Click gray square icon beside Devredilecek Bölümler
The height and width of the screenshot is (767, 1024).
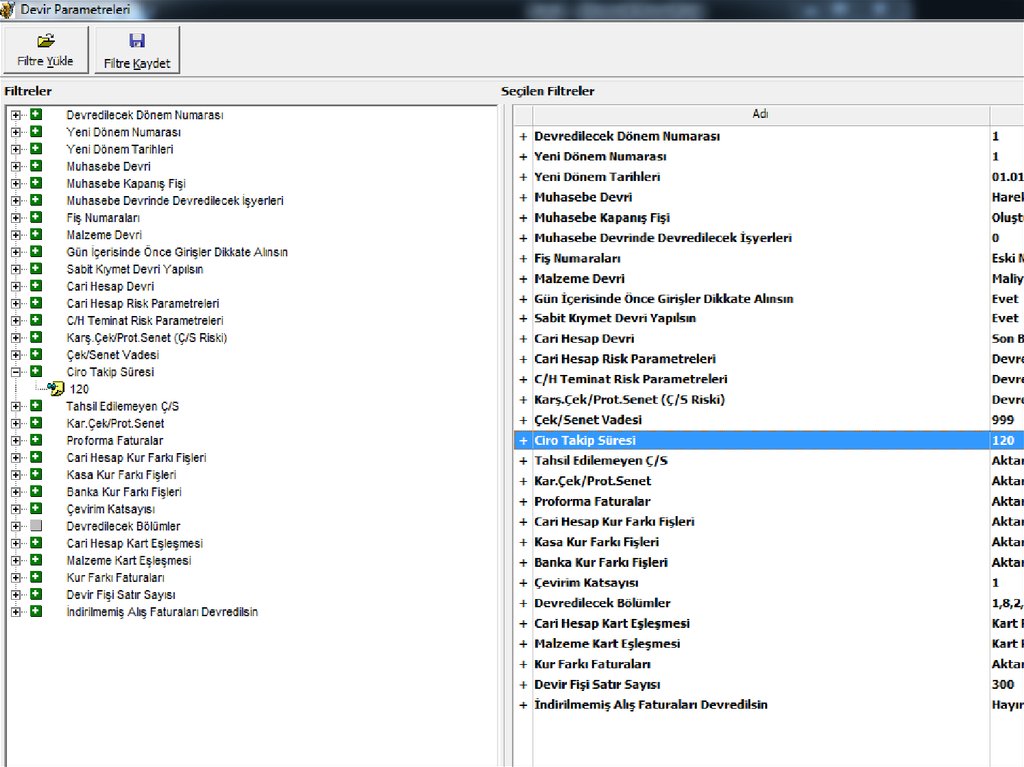click(x=36, y=526)
